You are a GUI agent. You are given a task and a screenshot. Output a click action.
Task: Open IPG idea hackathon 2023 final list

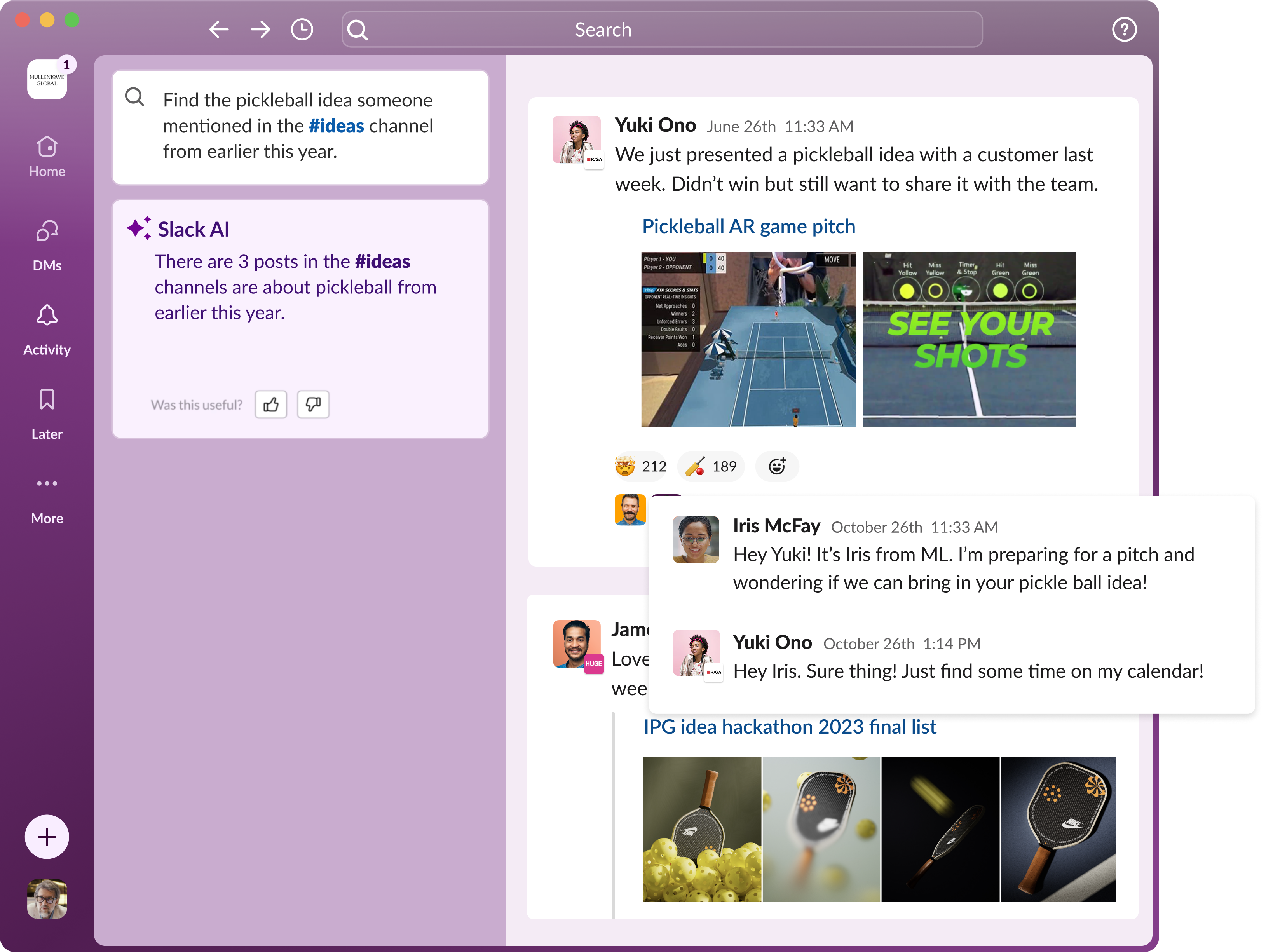[789, 727]
